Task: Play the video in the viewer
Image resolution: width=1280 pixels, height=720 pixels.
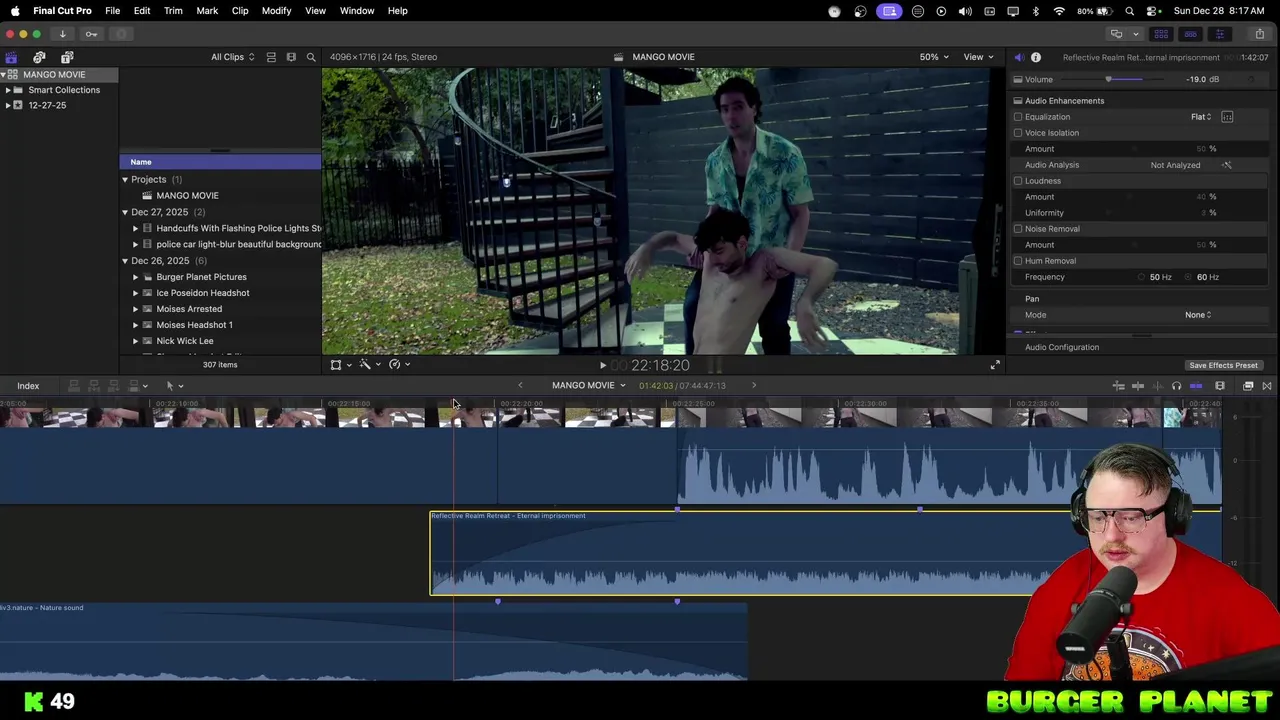Action: tap(603, 366)
